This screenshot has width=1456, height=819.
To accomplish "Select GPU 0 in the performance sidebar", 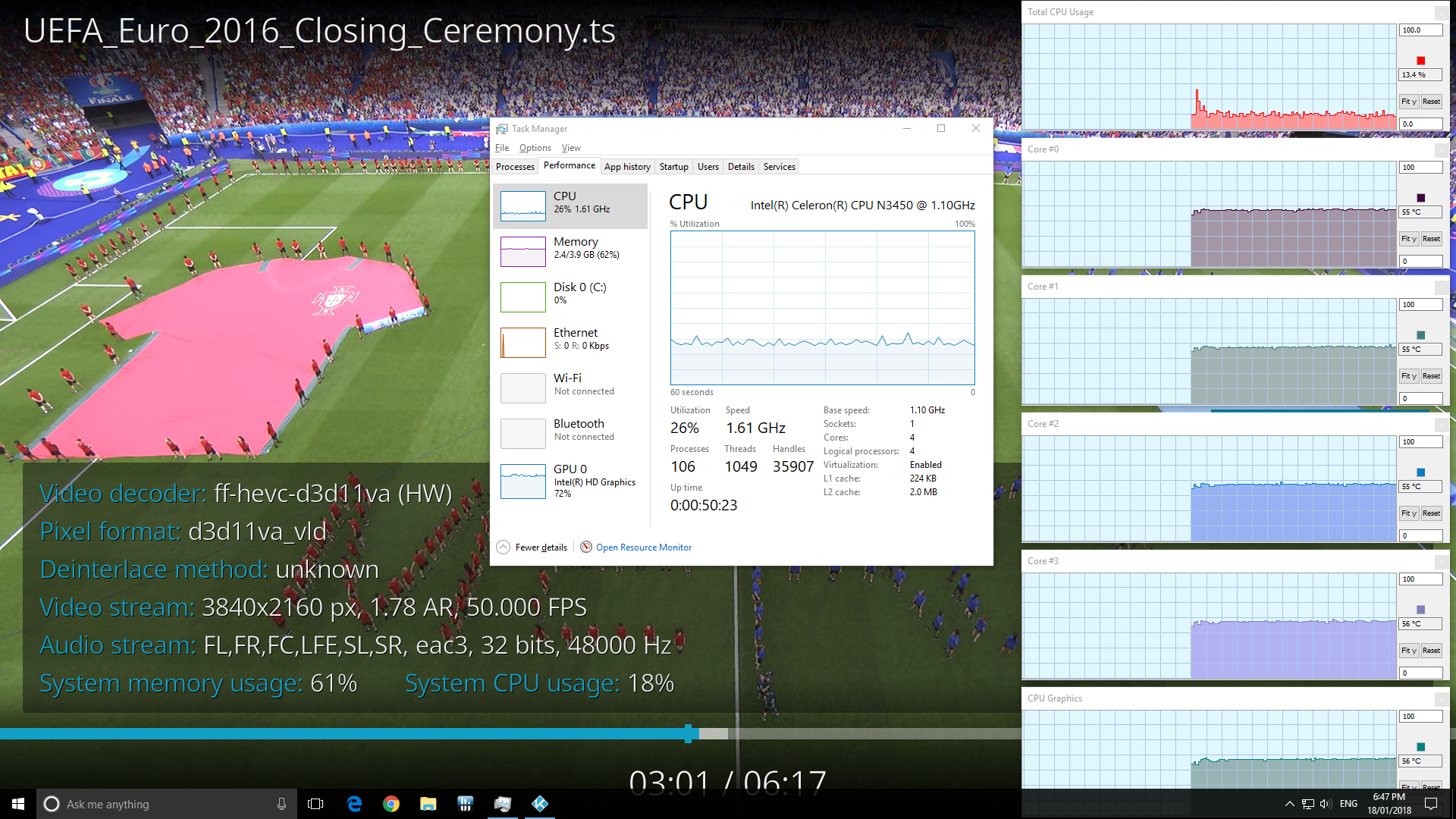I will [570, 481].
